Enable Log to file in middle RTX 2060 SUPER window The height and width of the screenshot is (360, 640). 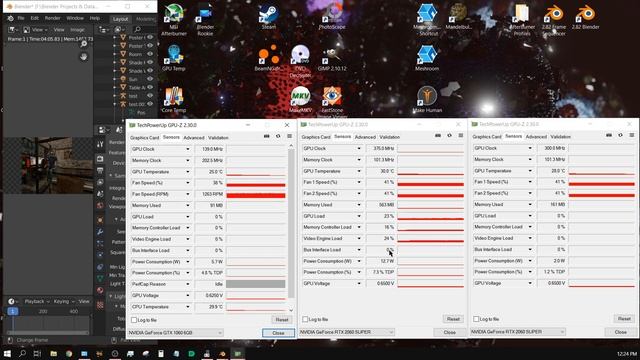[x=305, y=319]
